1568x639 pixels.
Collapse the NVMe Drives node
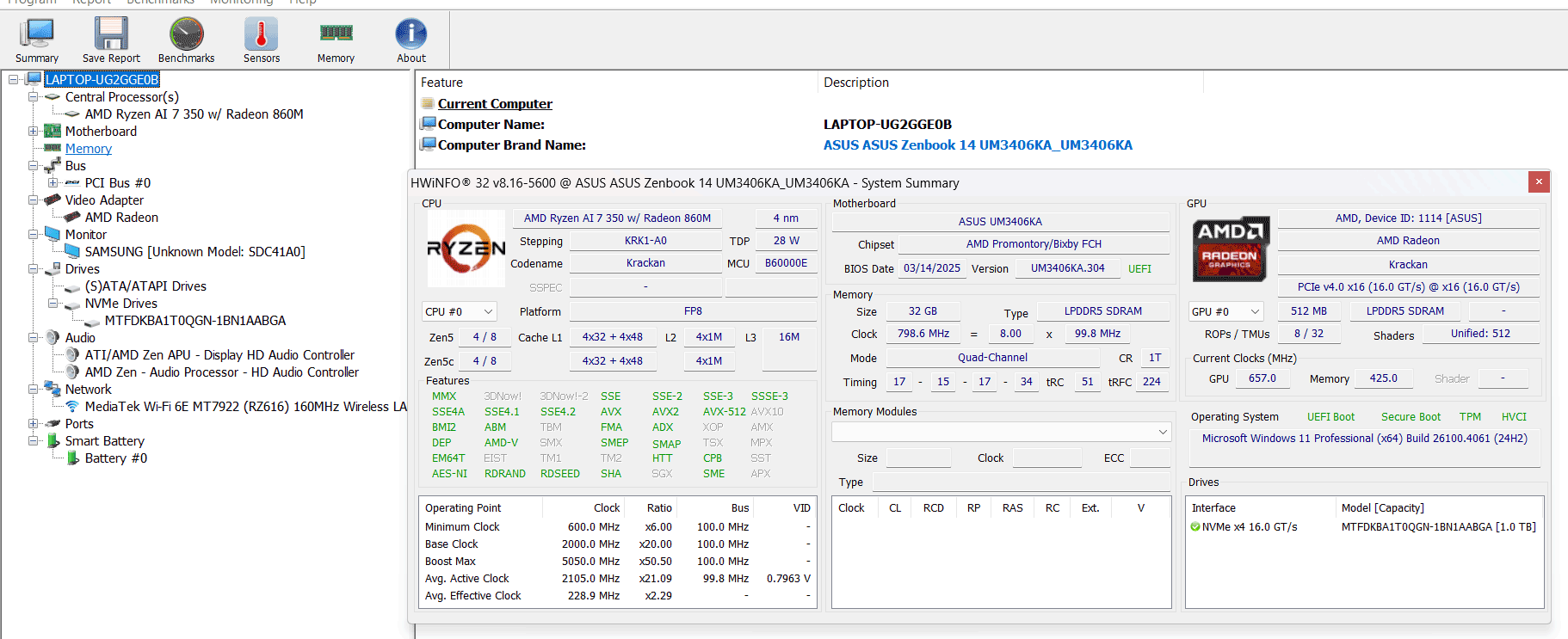coord(52,303)
